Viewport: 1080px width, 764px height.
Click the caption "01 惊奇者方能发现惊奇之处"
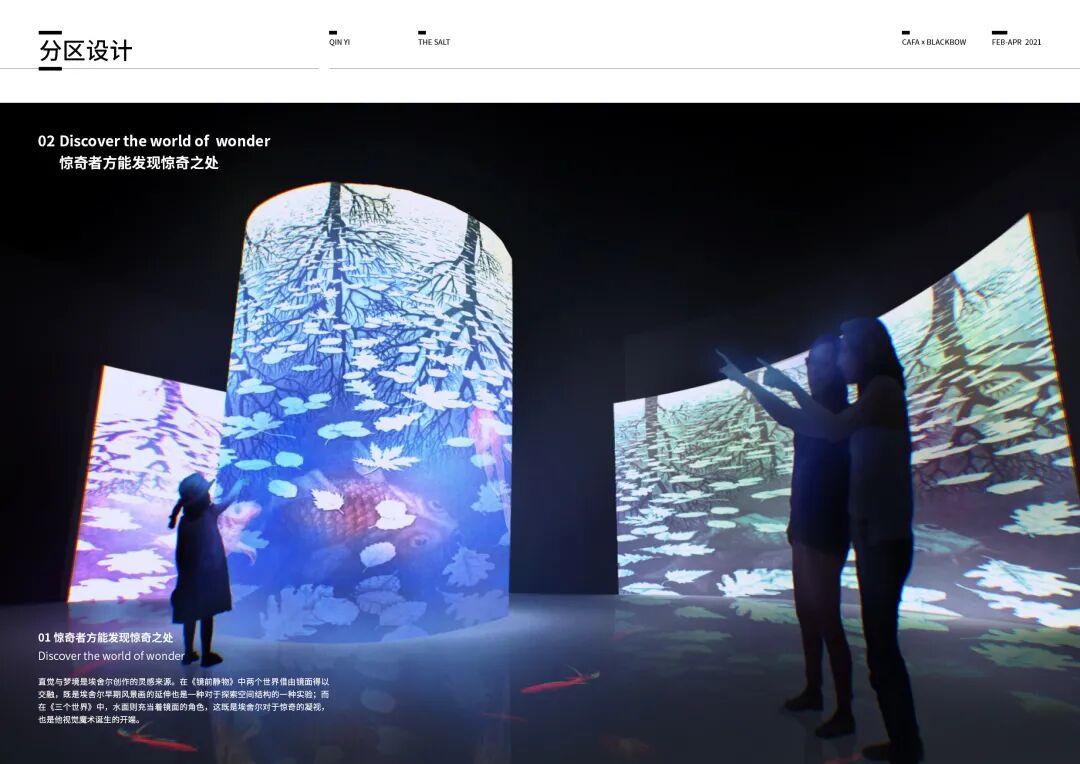[x=105, y=637]
